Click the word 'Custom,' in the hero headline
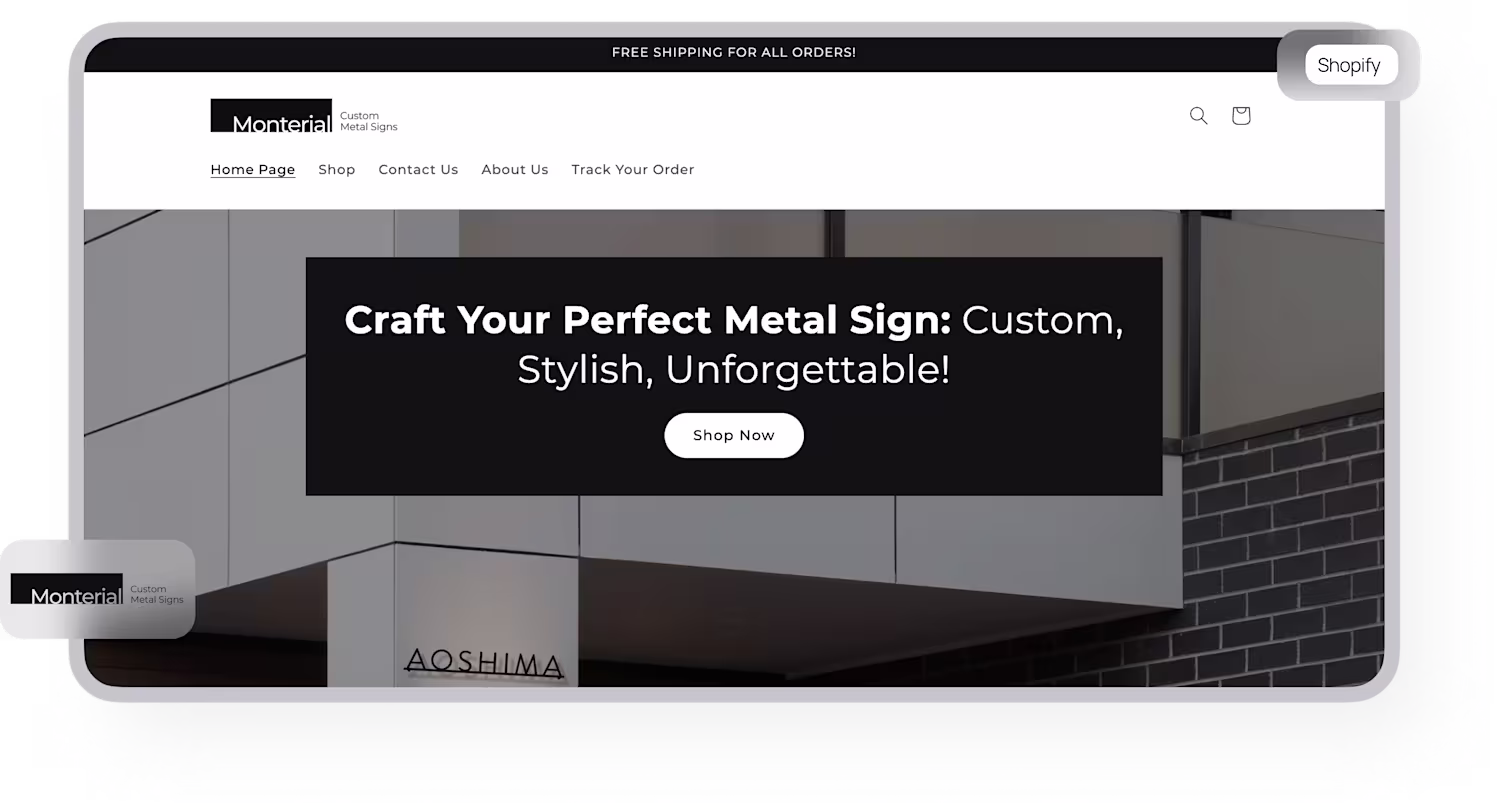This screenshot has height=812, width=1500. tap(1043, 320)
